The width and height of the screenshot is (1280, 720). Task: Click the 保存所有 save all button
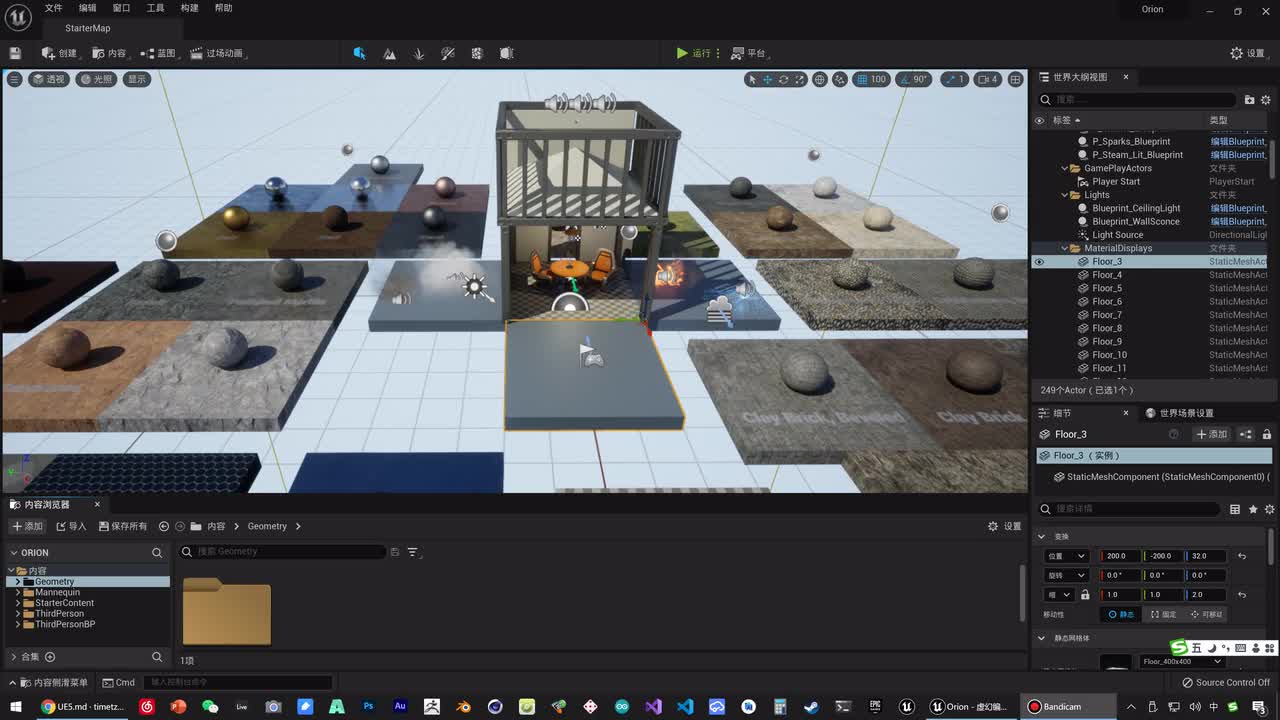tap(122, 526)
